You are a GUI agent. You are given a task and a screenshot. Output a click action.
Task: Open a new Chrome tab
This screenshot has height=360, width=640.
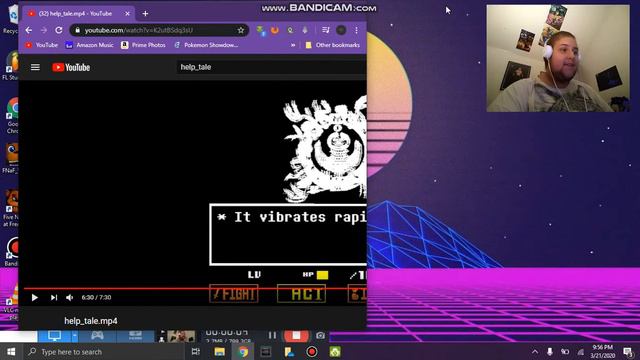pyautogui.click(x=145, y=13)
